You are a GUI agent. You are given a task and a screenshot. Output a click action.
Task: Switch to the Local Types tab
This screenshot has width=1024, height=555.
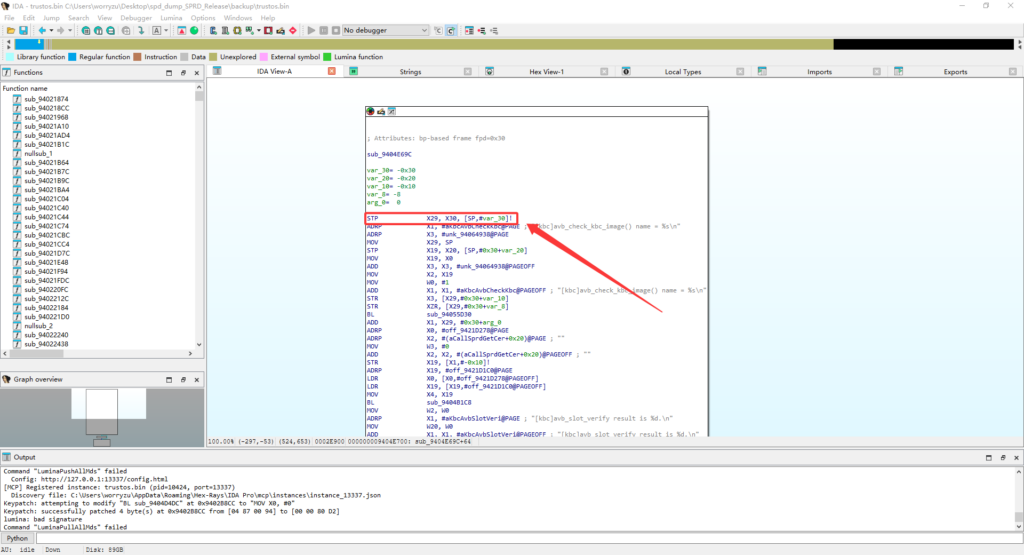pos(682,72)
